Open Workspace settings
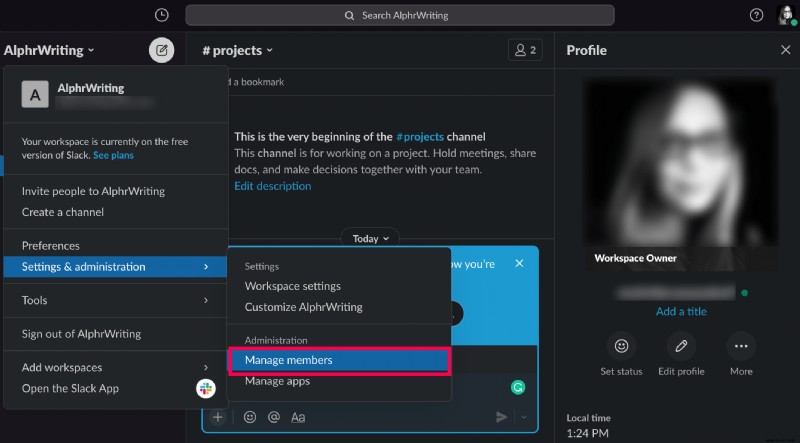 tap(292, 286)
